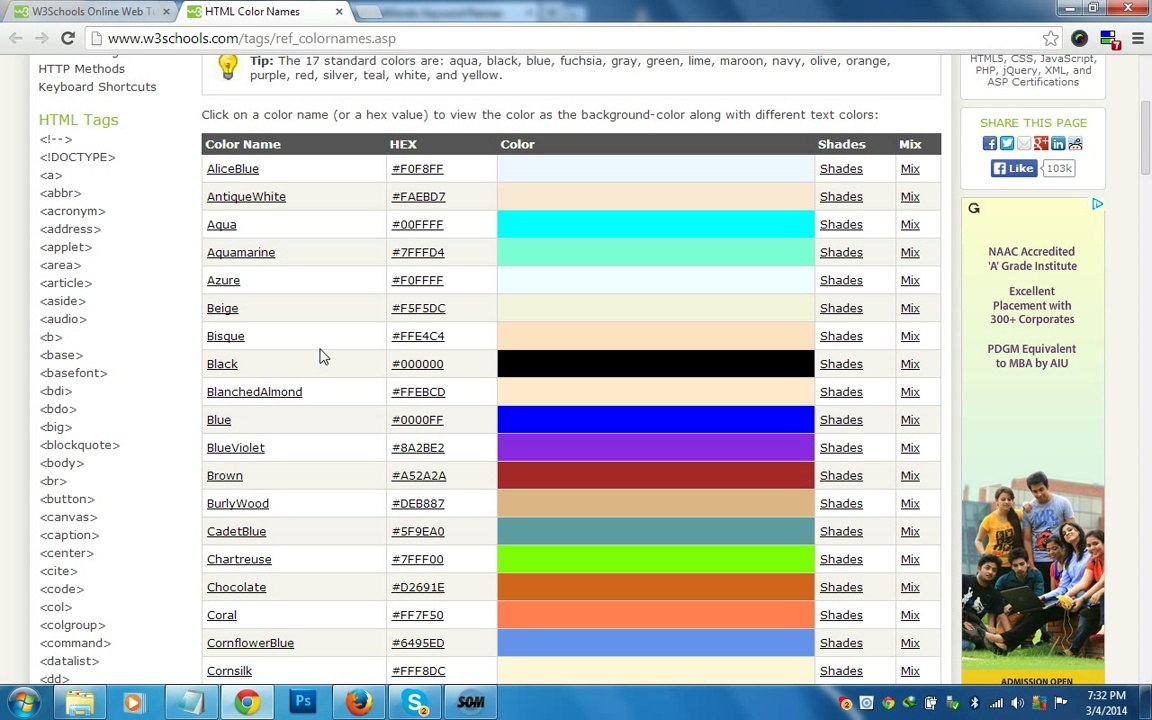
Task: Click the taskbar clock showing 7:32 PM
Action: click(1106, 703)
